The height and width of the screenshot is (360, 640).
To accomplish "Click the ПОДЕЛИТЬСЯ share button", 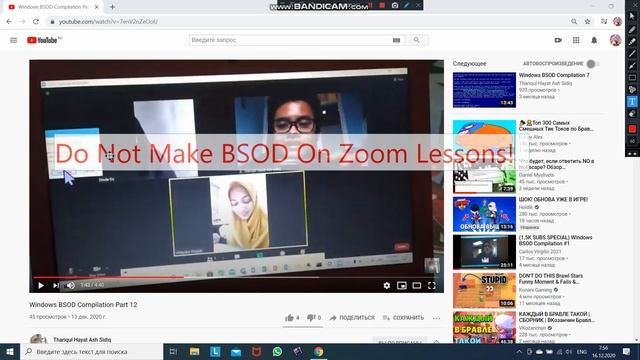I will (352, 318).
